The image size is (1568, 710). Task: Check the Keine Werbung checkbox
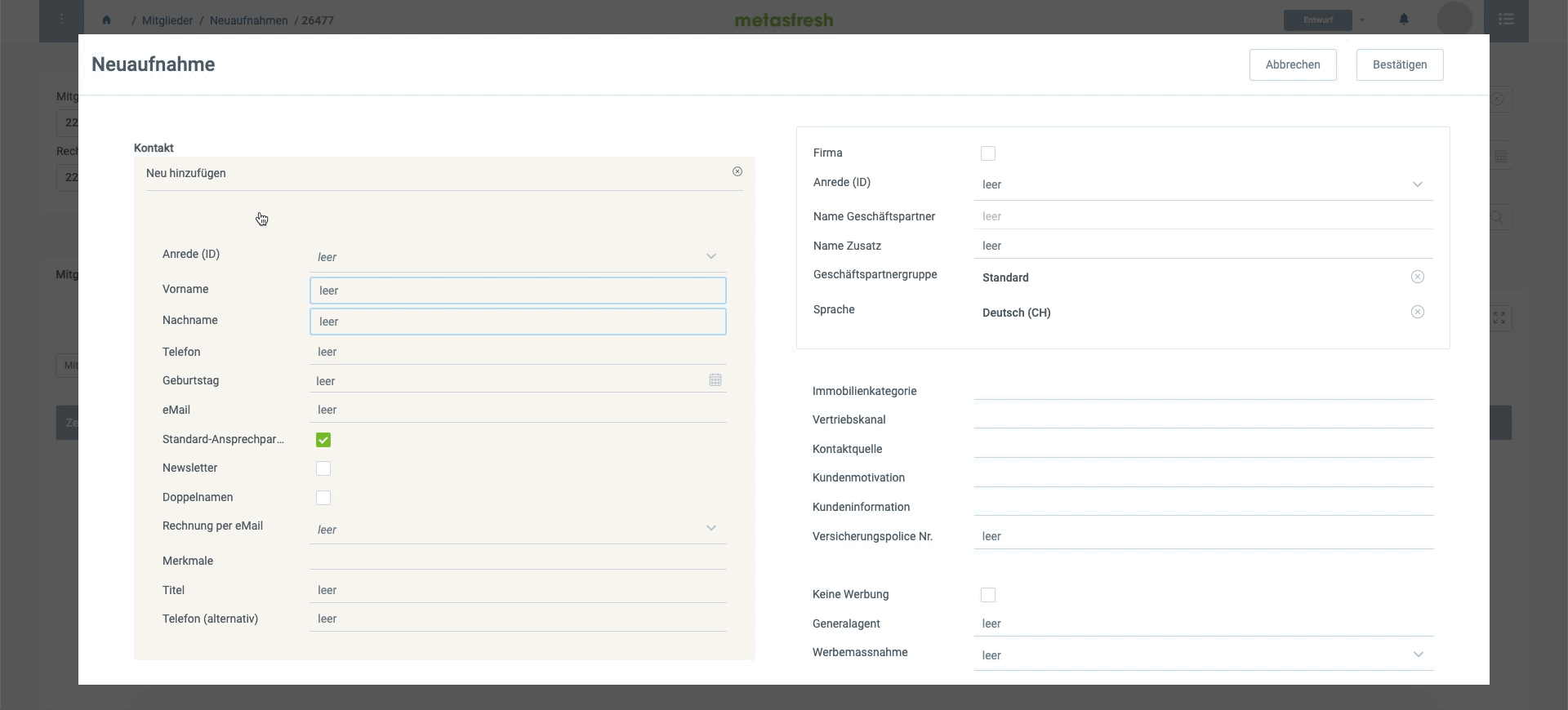tap(988, 595)
